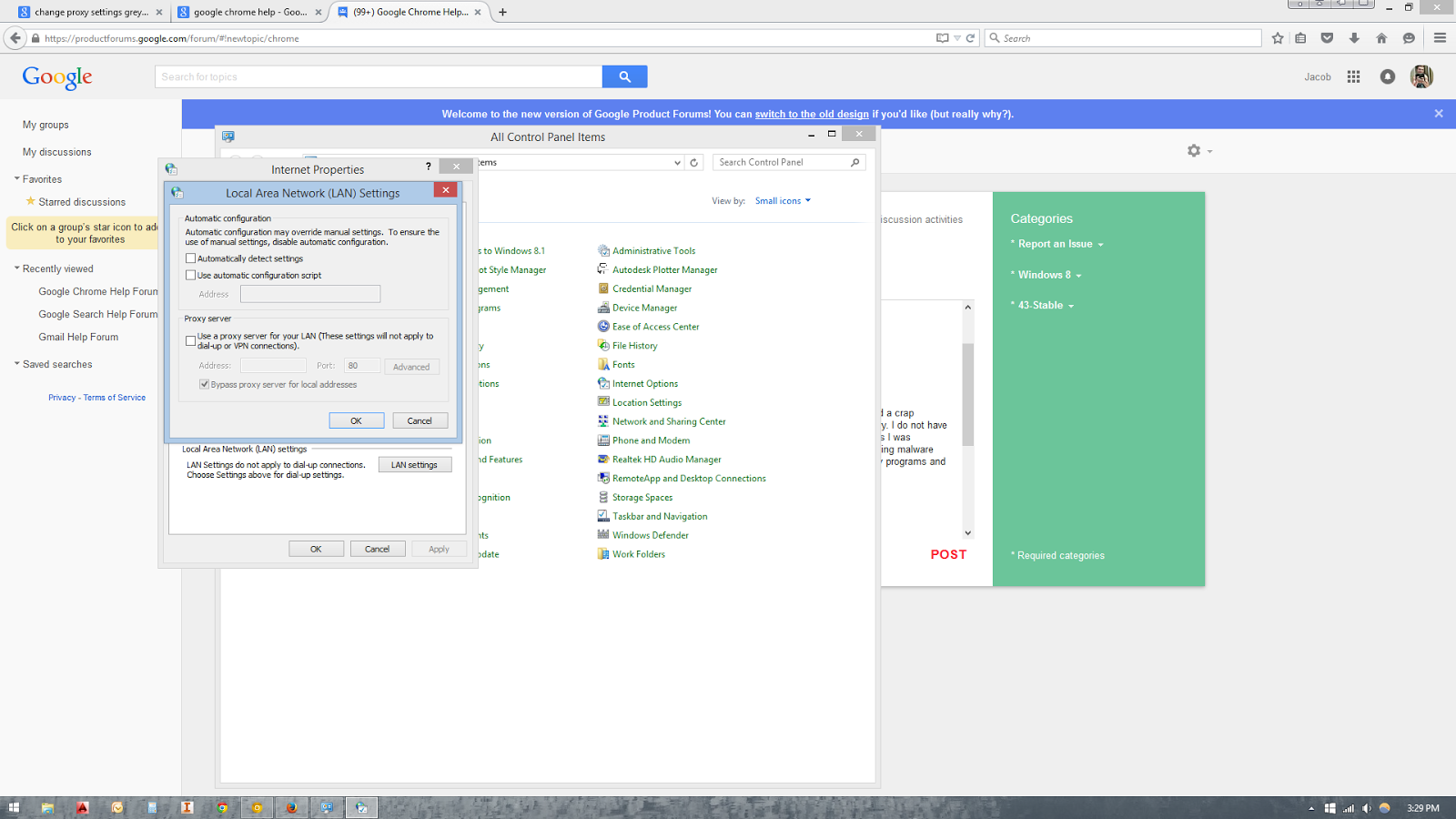Viewport: 1456px width, 819px height.
Task: Focus the browser Search box
Action: point(1123,38)
